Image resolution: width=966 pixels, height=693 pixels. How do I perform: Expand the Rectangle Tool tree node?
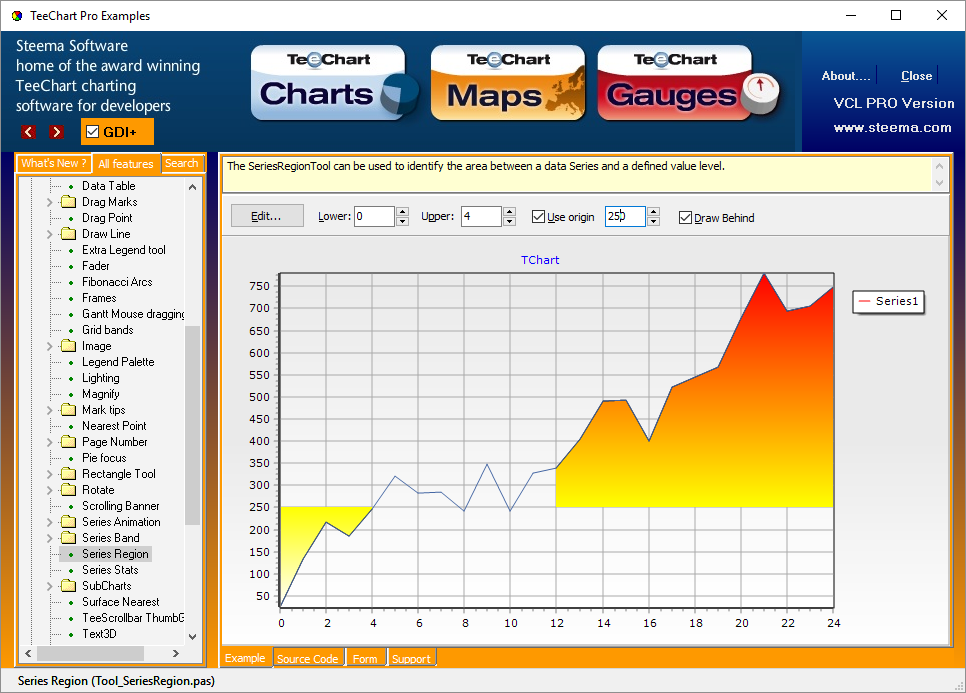(x=49, y=474)
